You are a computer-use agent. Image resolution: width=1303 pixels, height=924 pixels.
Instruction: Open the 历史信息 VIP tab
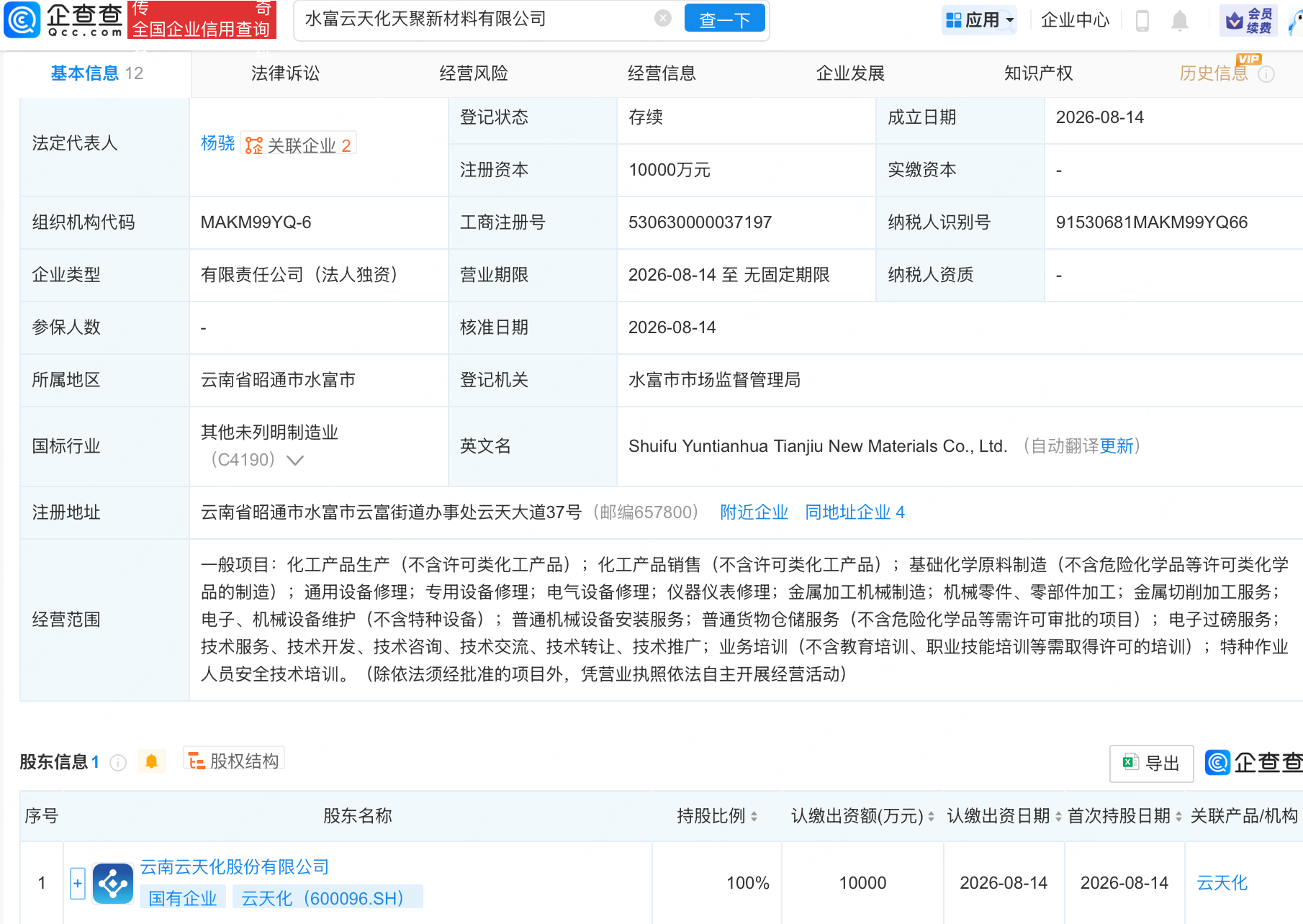tap(1213, 73)
